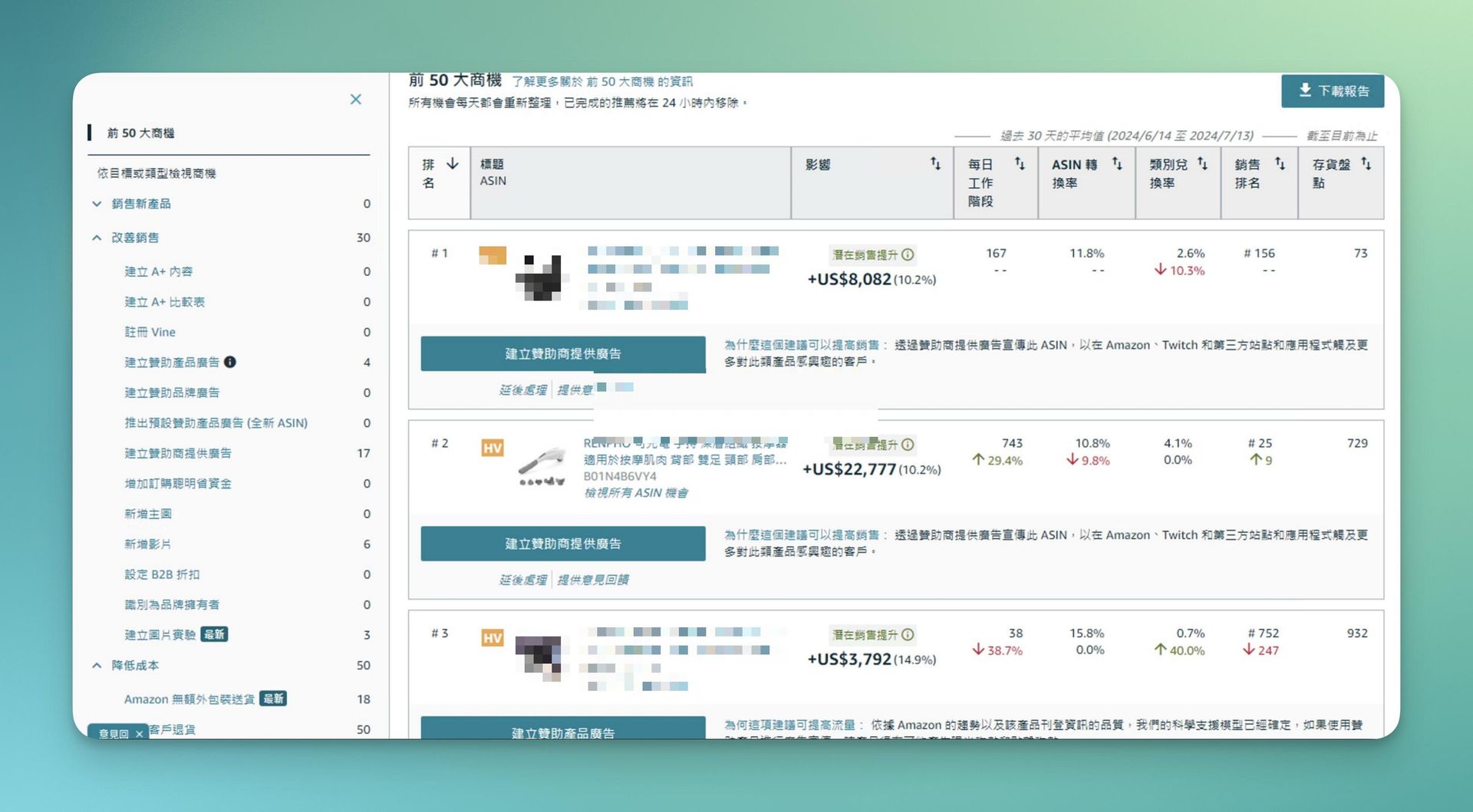Click the 下載報告 download button
1473x812 pixels.
[x=1332, y=90]
